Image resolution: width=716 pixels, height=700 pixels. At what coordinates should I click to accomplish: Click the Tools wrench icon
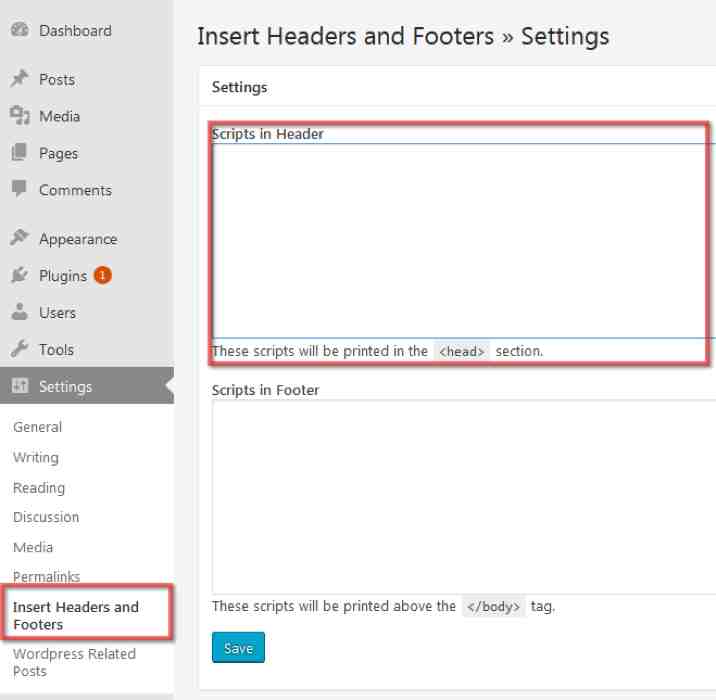(19, 349)
